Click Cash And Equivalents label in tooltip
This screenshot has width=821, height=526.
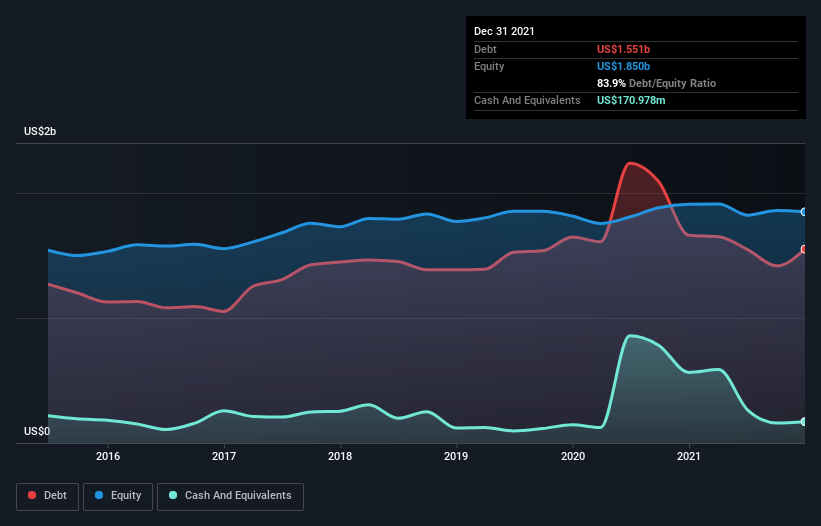(x=527, y=100)
